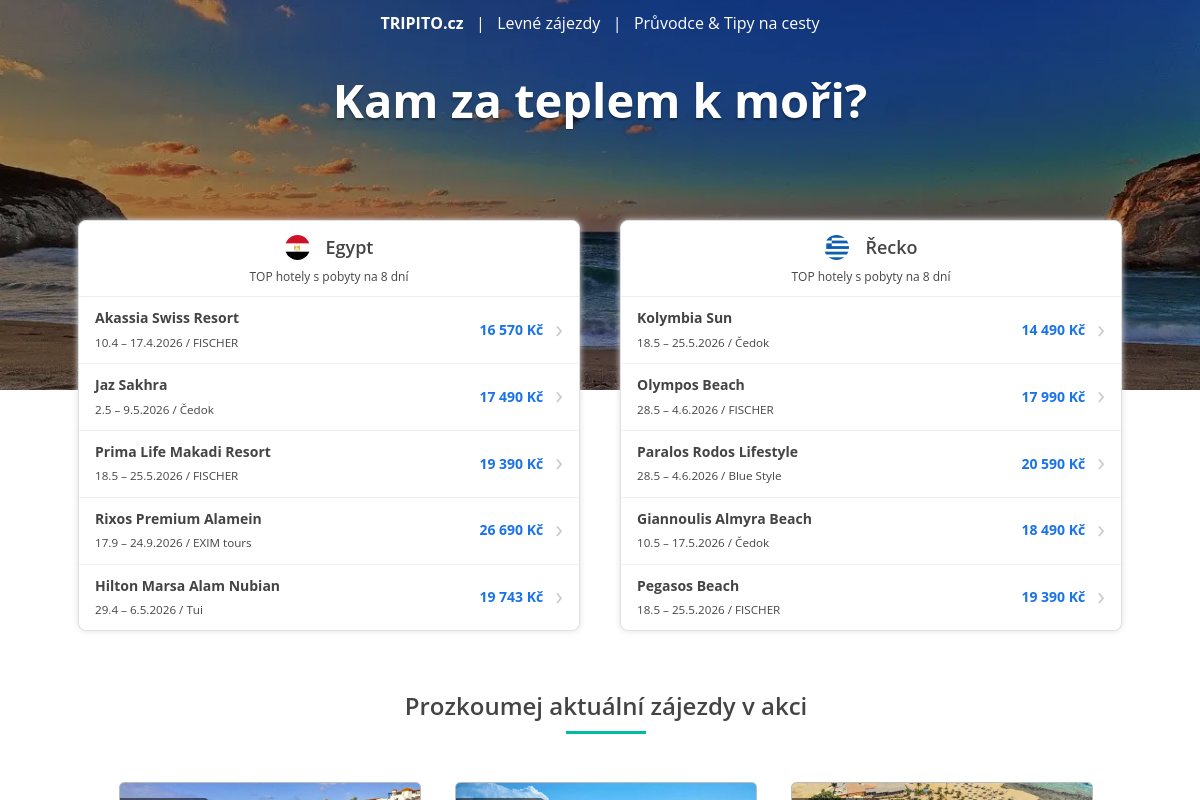
Task: Click the arrow next to Olympos Beach
Action: (x=1101, y=397)
